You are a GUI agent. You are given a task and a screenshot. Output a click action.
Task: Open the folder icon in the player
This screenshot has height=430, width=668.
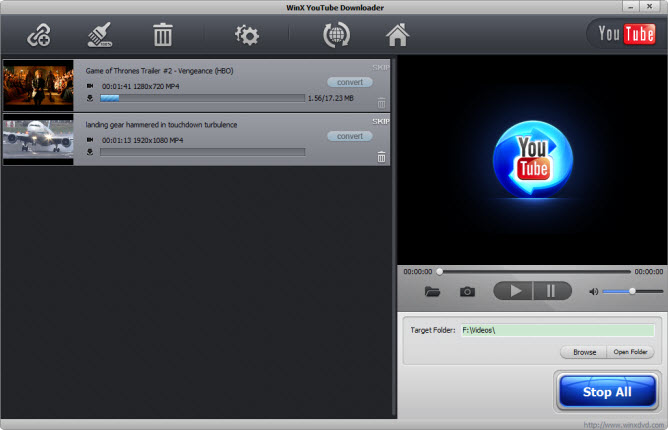tap(432, 291)
